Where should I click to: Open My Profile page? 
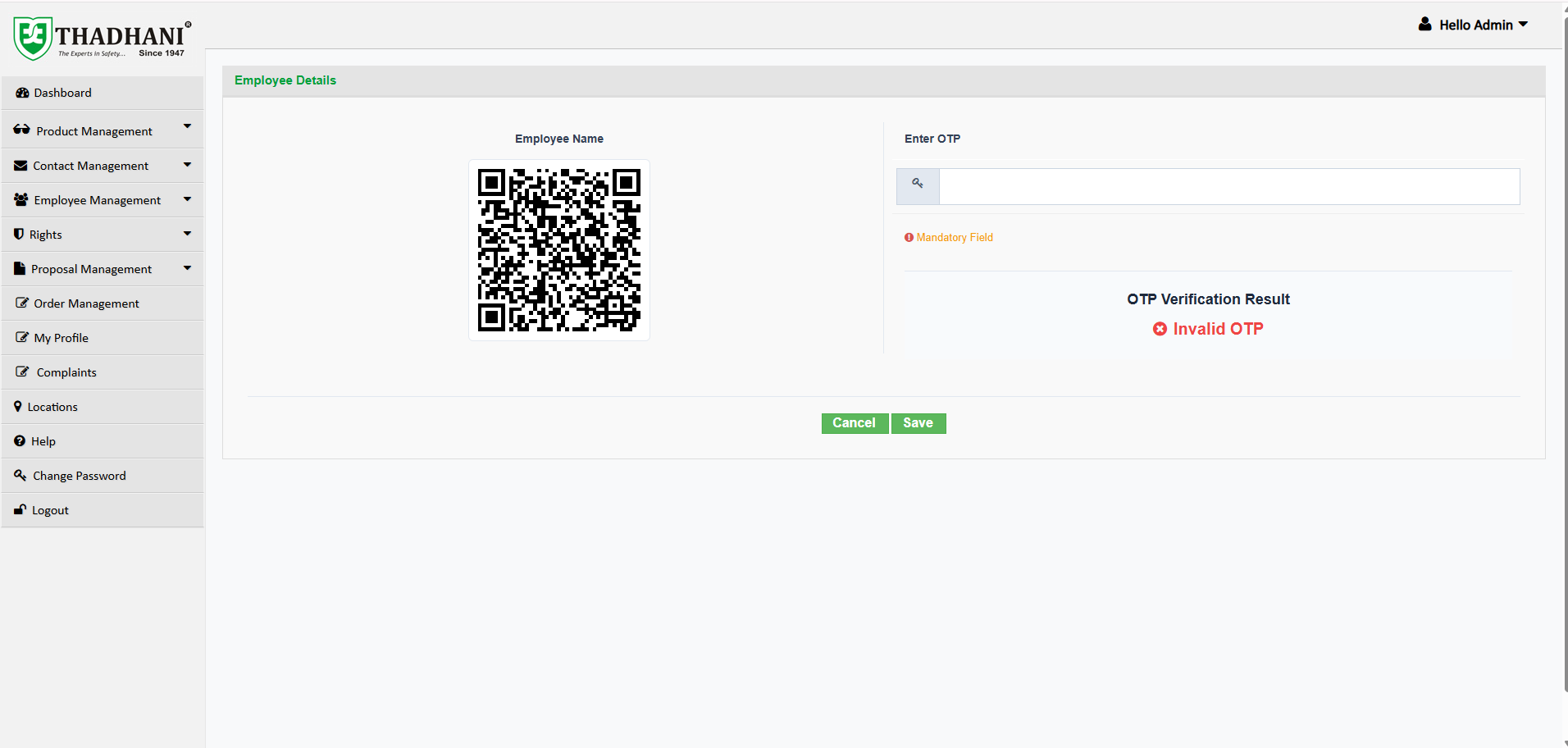pos(103,338)
